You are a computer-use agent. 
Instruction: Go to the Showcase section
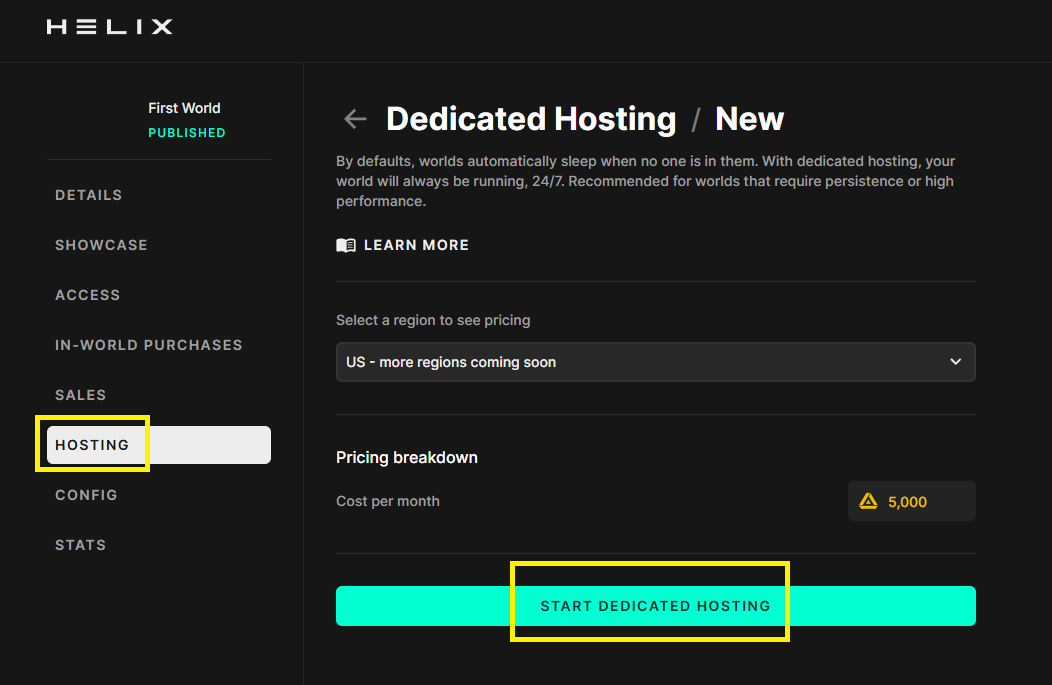(x=101, y=245)
